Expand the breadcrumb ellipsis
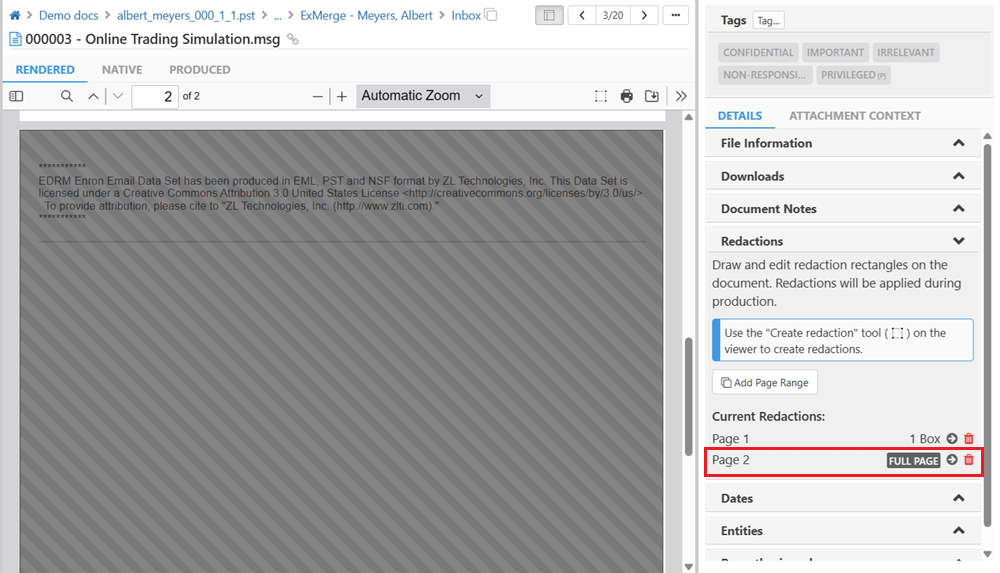Image resolution: width=1000 pixels, height=573 pixels. point(277,15)
